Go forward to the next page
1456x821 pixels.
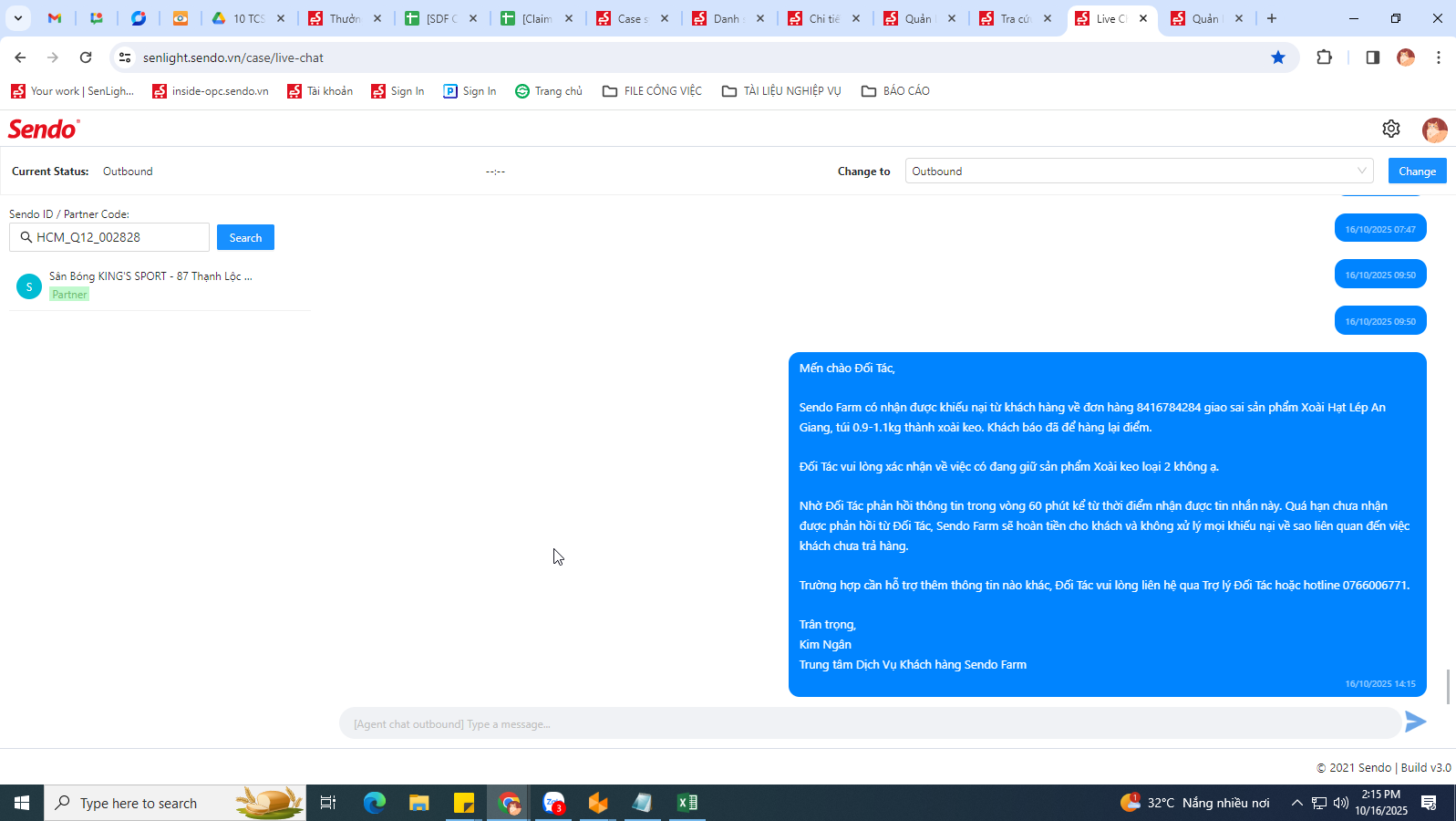coord(53,57)
